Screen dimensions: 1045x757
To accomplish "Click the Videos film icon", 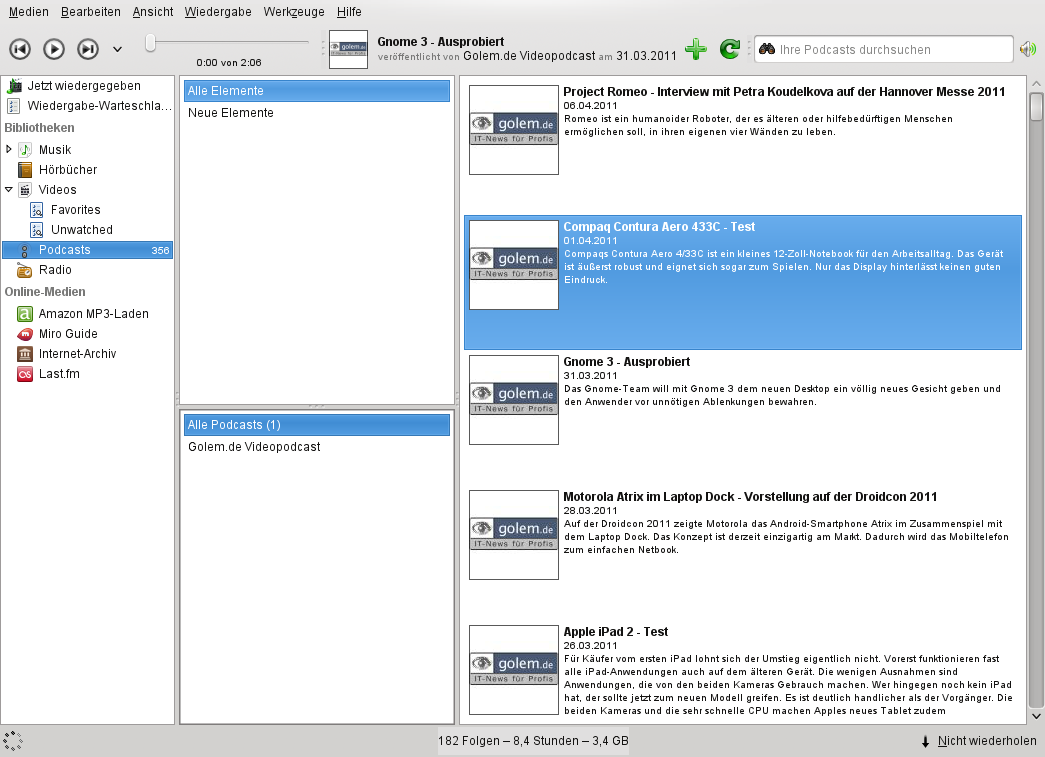I will click(x=25, y=190).
